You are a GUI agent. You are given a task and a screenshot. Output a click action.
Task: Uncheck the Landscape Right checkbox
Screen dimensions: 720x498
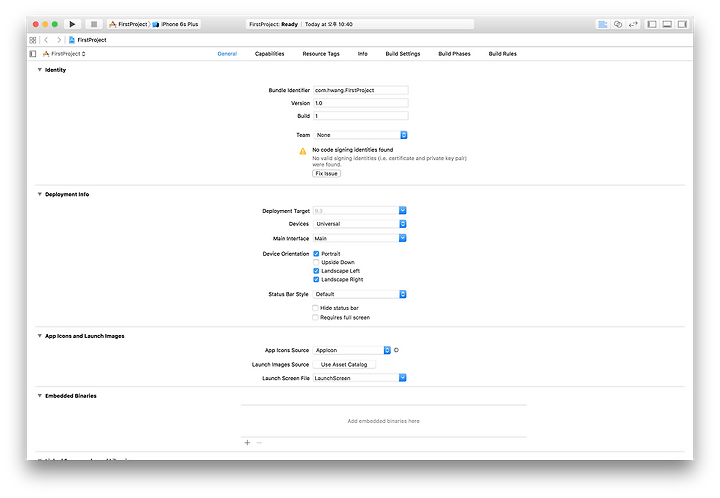(316, 280)
